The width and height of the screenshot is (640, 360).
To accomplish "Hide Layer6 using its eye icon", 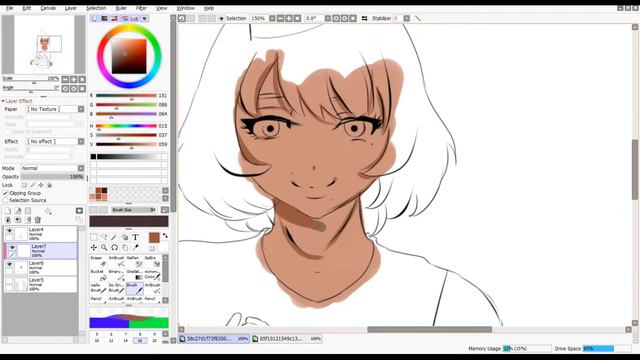I will (9, 264).
